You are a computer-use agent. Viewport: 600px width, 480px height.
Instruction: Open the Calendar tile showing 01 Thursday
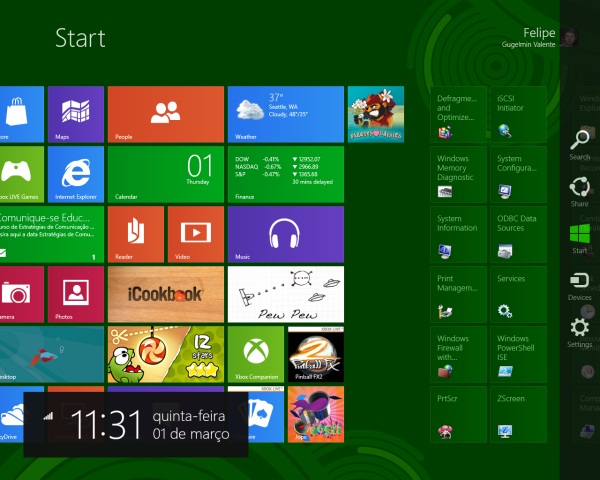coord(166,174)
